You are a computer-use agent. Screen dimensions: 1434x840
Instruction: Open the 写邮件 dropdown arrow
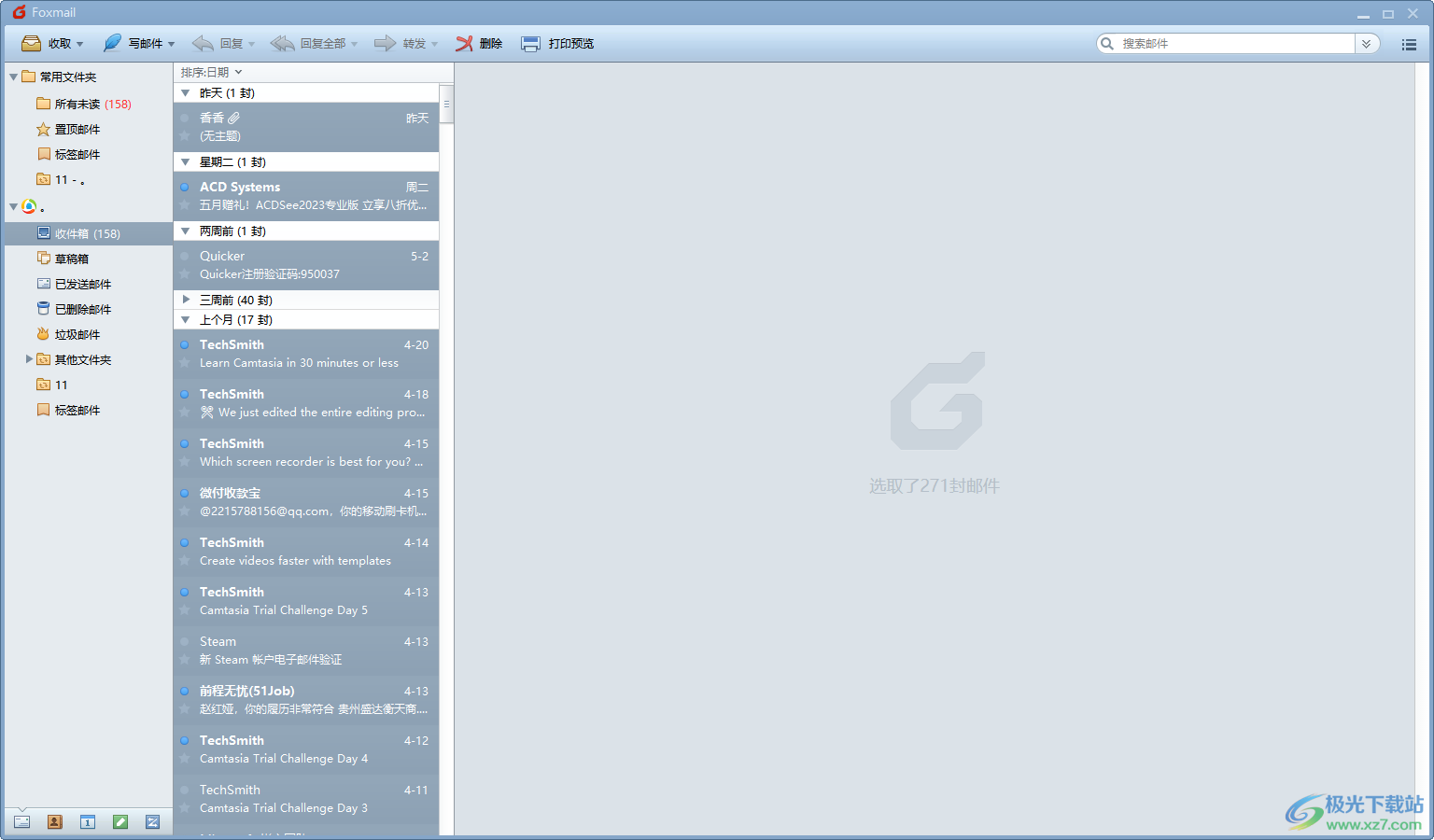pyautogui.click(x=171, y=44)
